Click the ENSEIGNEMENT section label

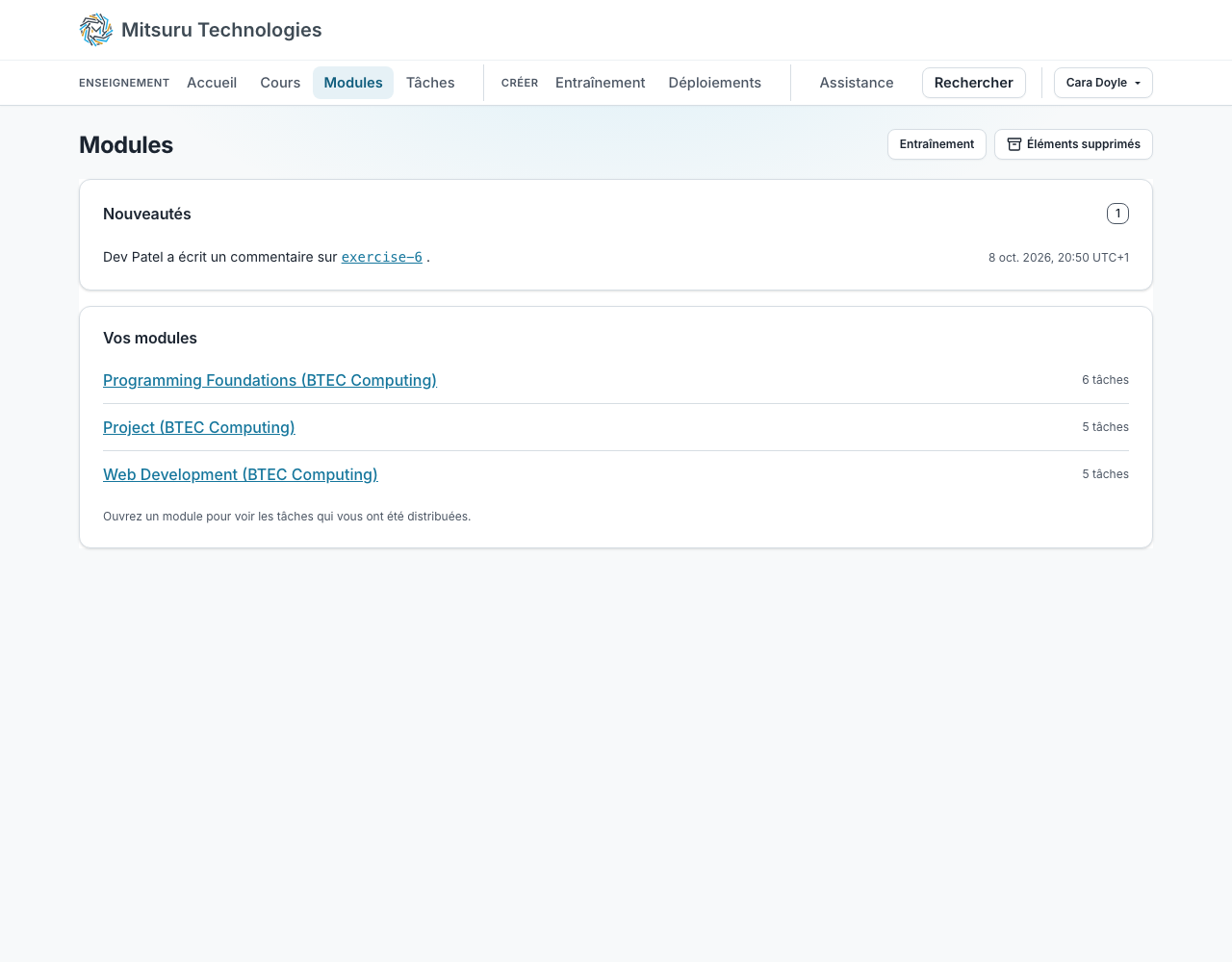124,83
